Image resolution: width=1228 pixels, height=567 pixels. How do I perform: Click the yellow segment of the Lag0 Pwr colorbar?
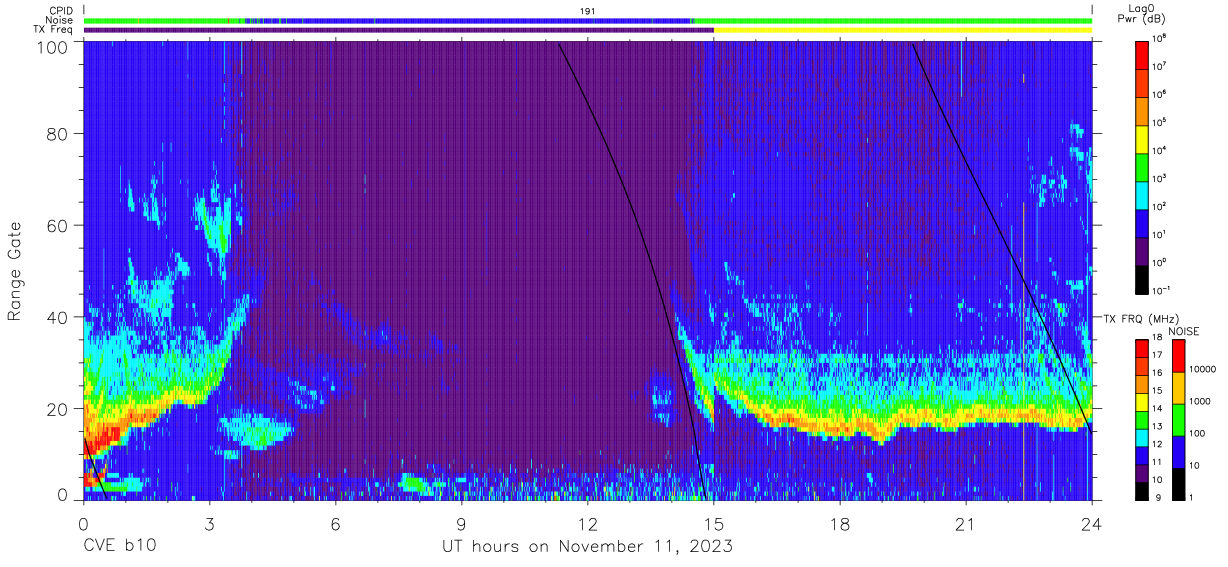[x=1142, y=137]
